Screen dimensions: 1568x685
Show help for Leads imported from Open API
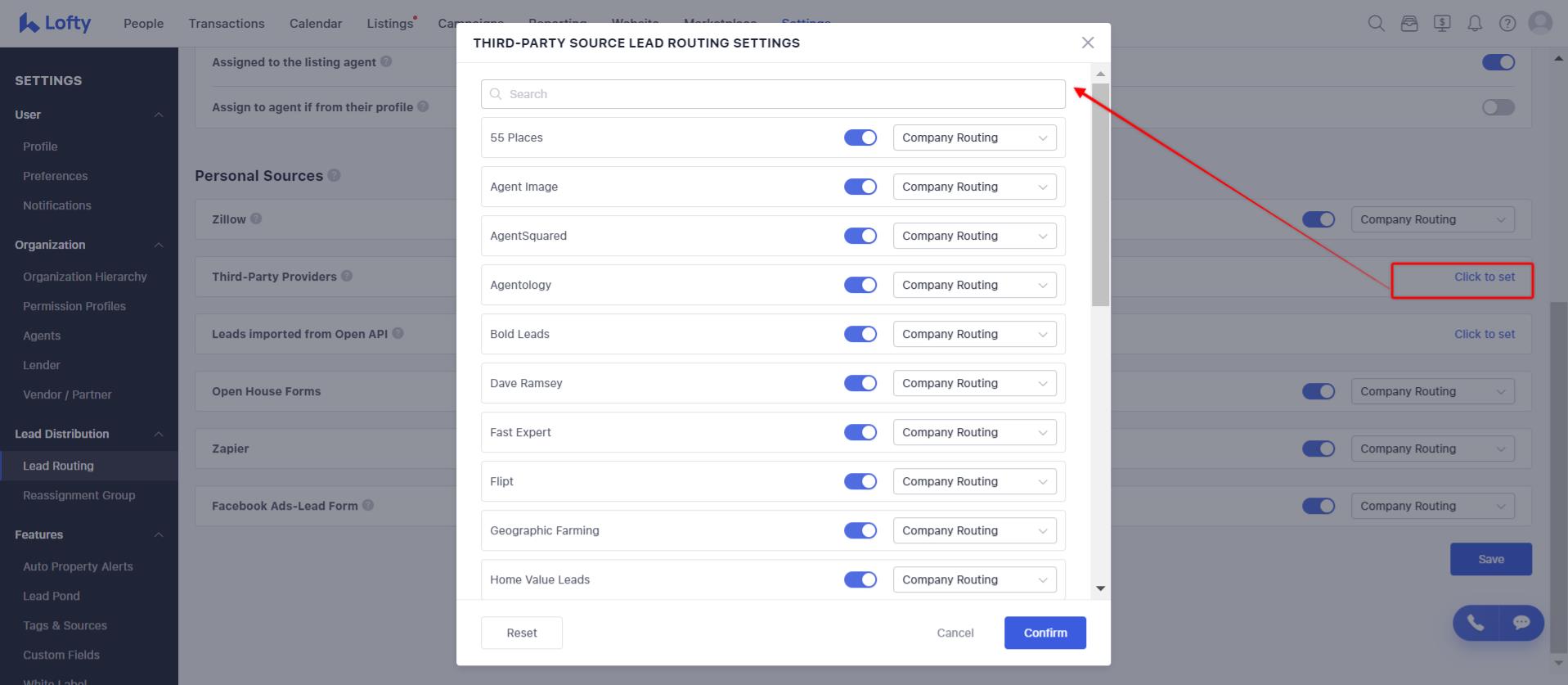[398, 333]
